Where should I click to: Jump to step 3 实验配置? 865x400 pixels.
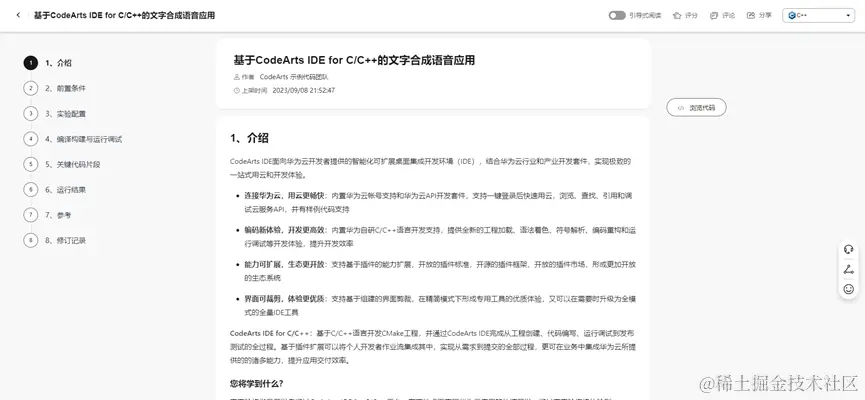(65, 114)
